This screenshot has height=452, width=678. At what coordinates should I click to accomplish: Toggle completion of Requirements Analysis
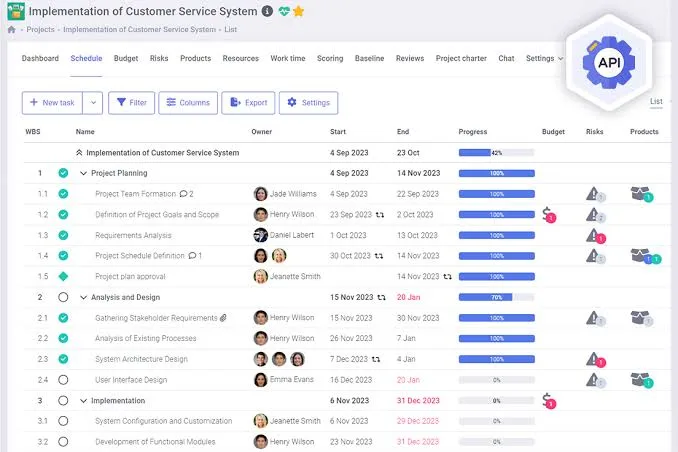point(63,235)
